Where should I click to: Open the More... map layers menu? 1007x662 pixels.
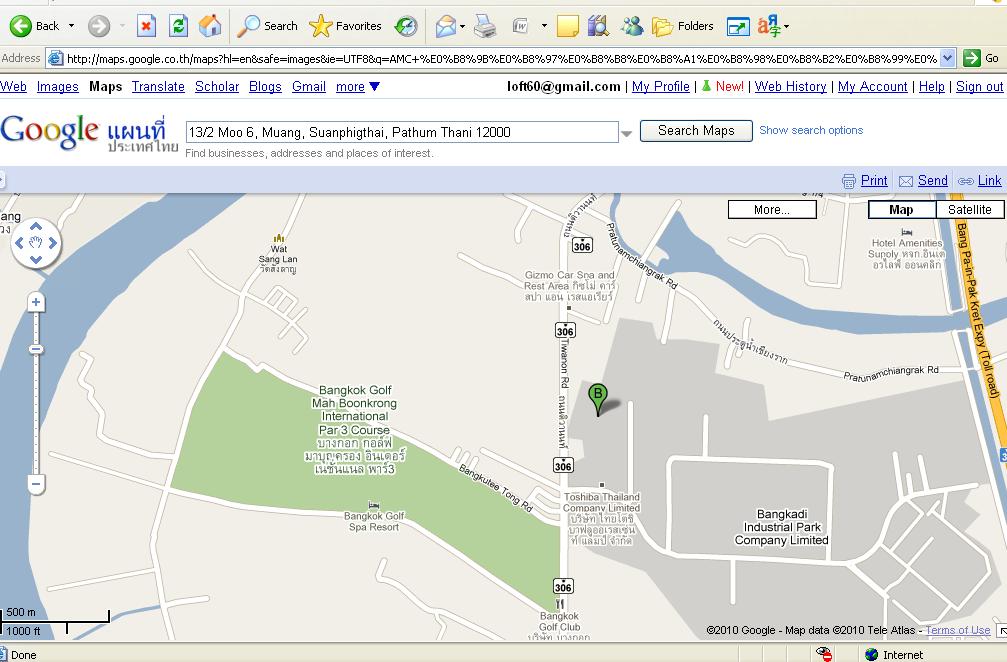click(x=772, y=210)
